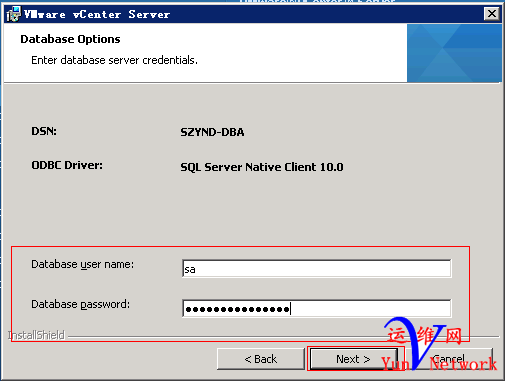Click the Database password label
Viewport: 505px width, 381px height.
pyautogui.click(x=80, y=304)
